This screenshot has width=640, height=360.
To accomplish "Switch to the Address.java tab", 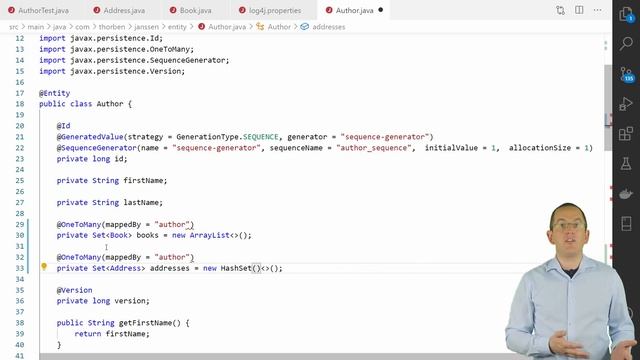I will click(119, 10).
